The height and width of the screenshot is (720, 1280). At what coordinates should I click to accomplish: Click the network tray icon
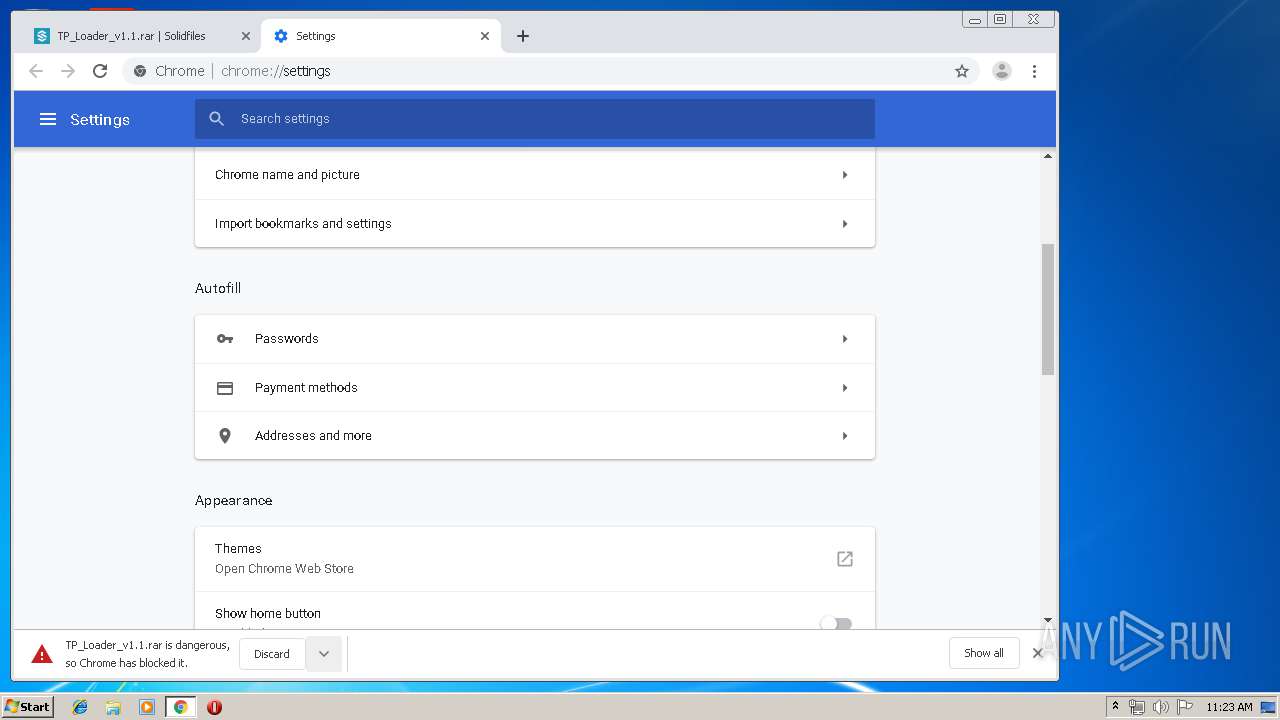pos(1137,707)
